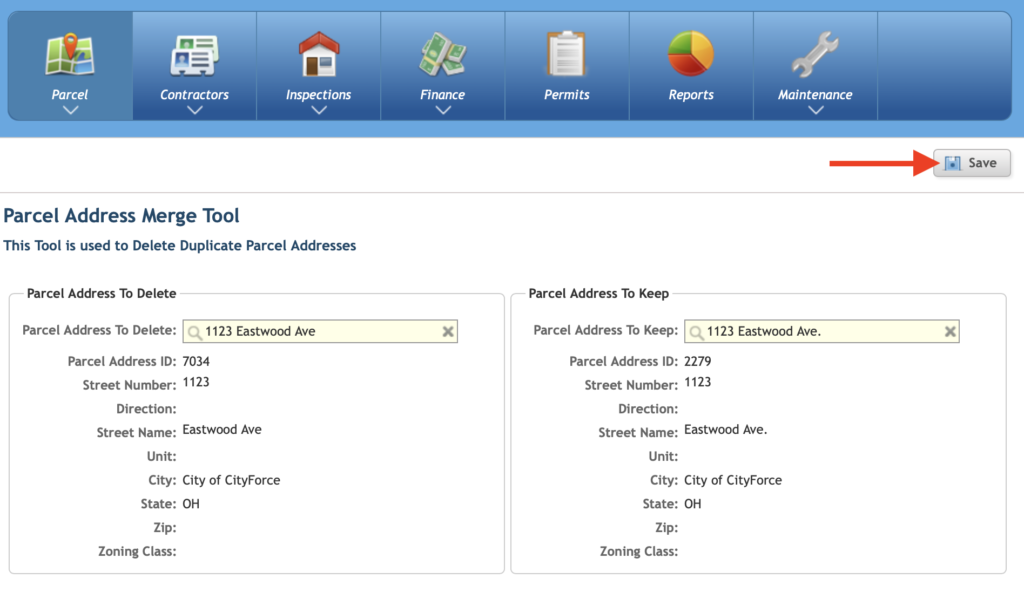
Task: Click search icon in Address To Keep field
Action: point(696,332)
